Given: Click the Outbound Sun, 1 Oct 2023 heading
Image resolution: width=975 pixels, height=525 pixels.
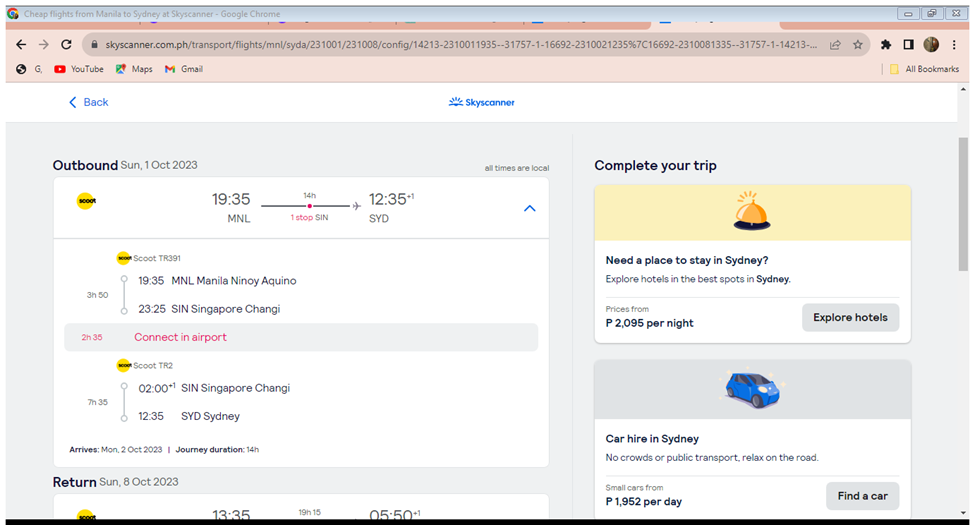Looking at the screenshot, I should point(125,165).
